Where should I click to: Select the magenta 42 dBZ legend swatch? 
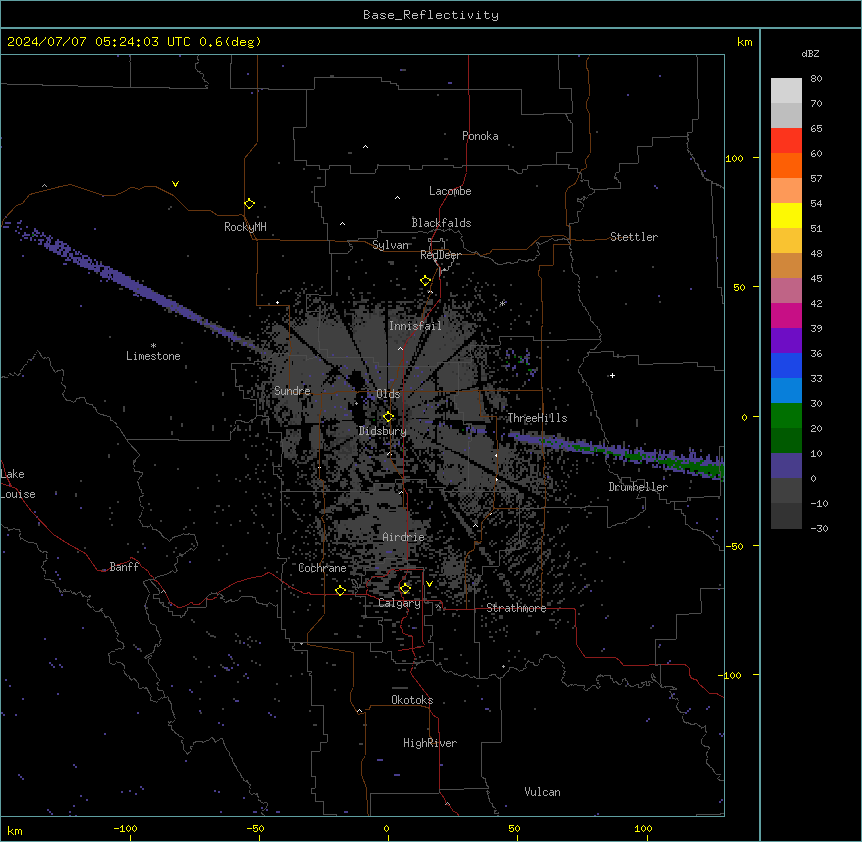point(786,316)
